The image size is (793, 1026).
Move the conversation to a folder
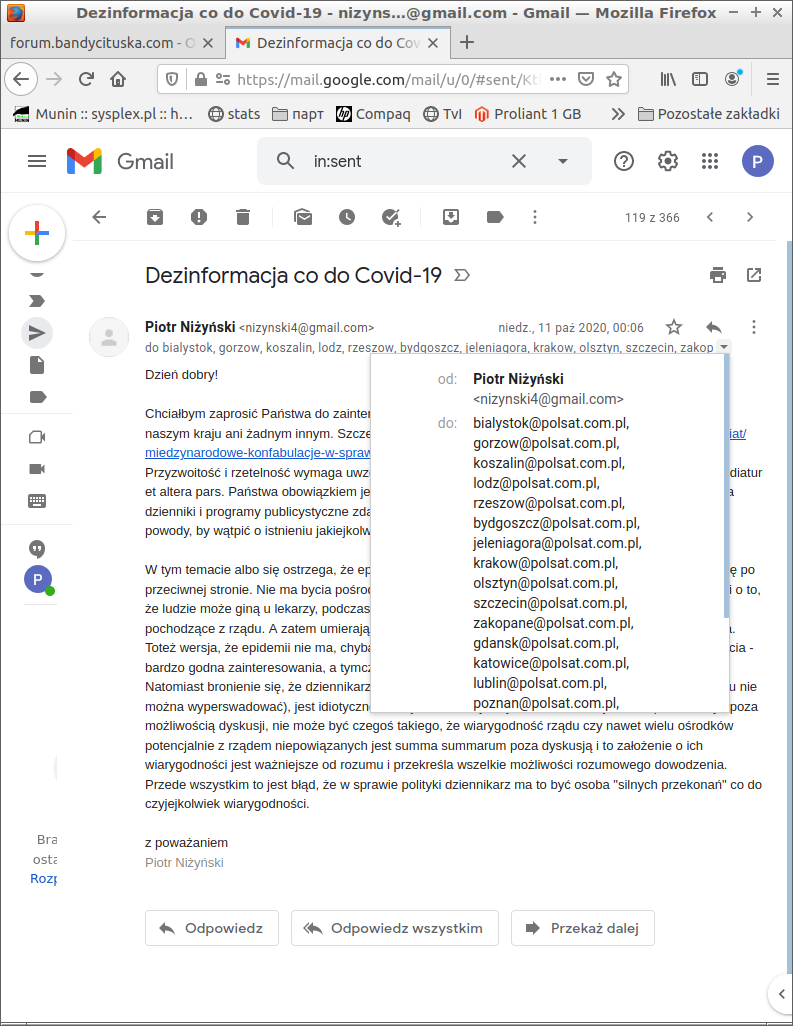coord(451,217)
